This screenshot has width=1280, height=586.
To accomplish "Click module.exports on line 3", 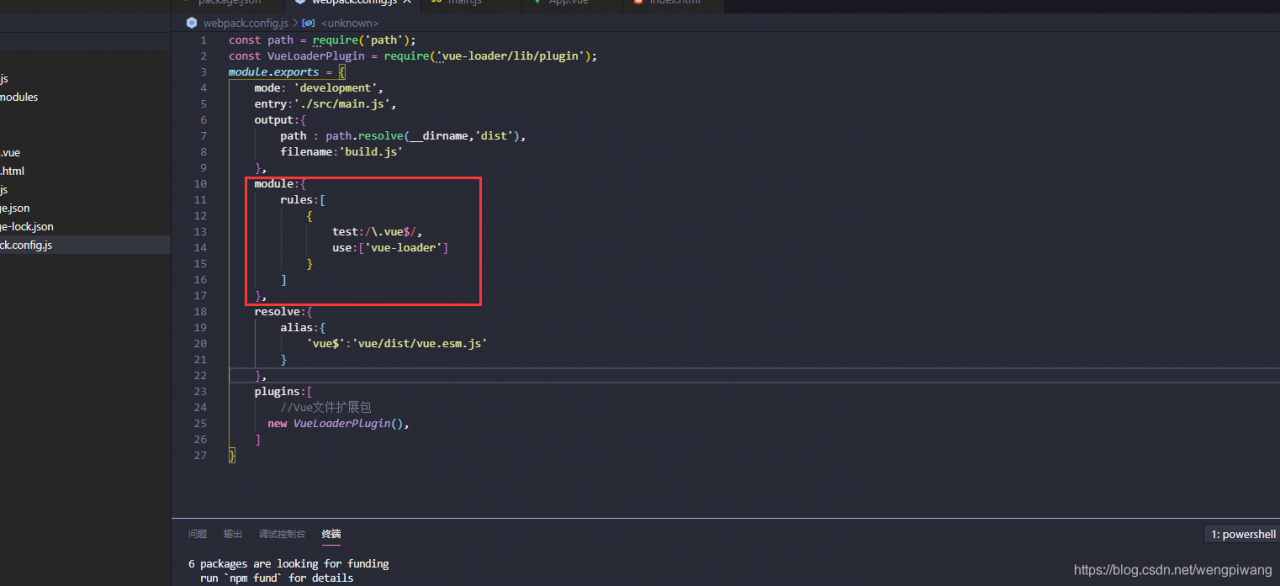I will (x=274, y=72).
